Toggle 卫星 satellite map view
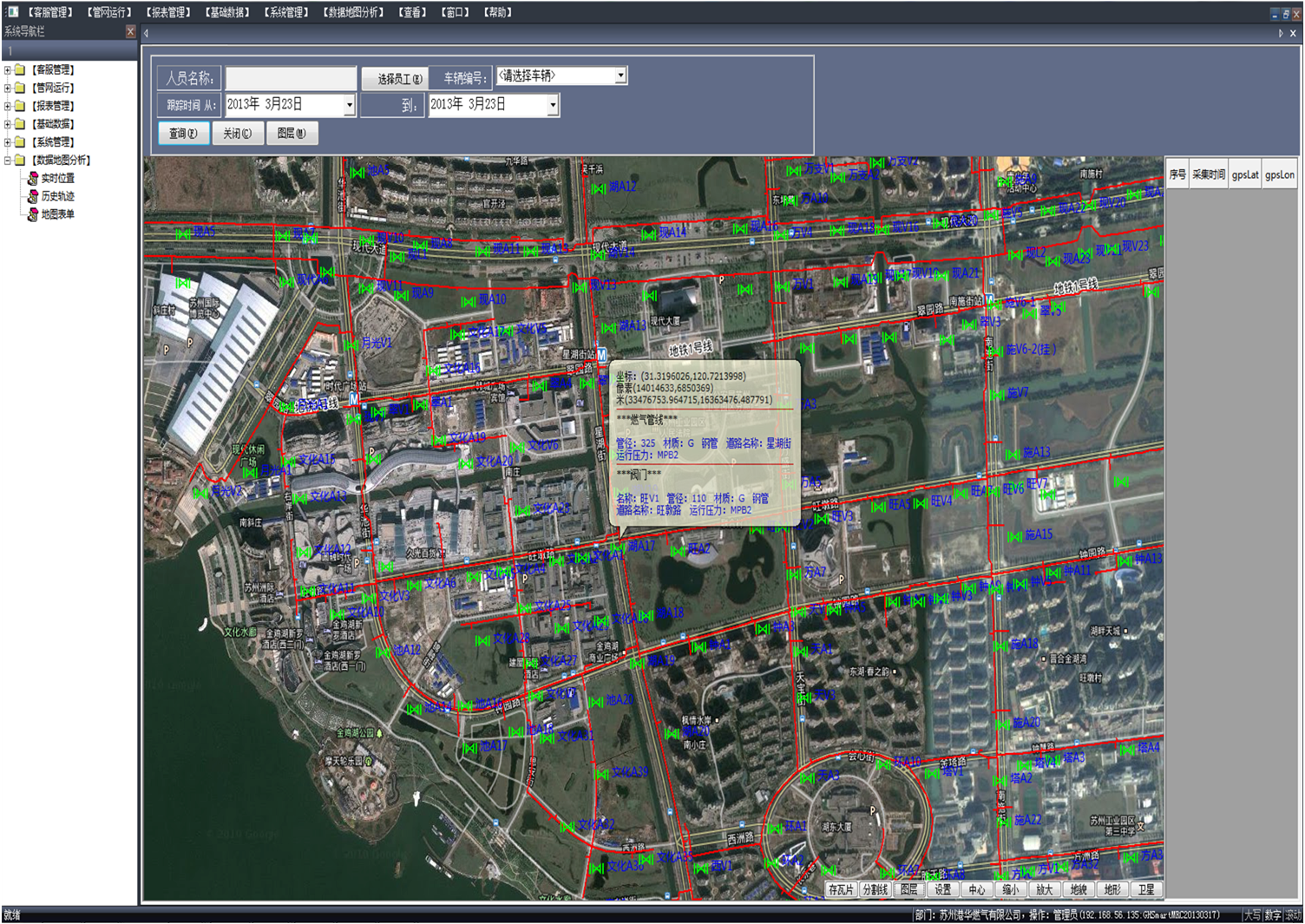The height and width of the screenshot is (924, 1305). tap(1146, 889)
